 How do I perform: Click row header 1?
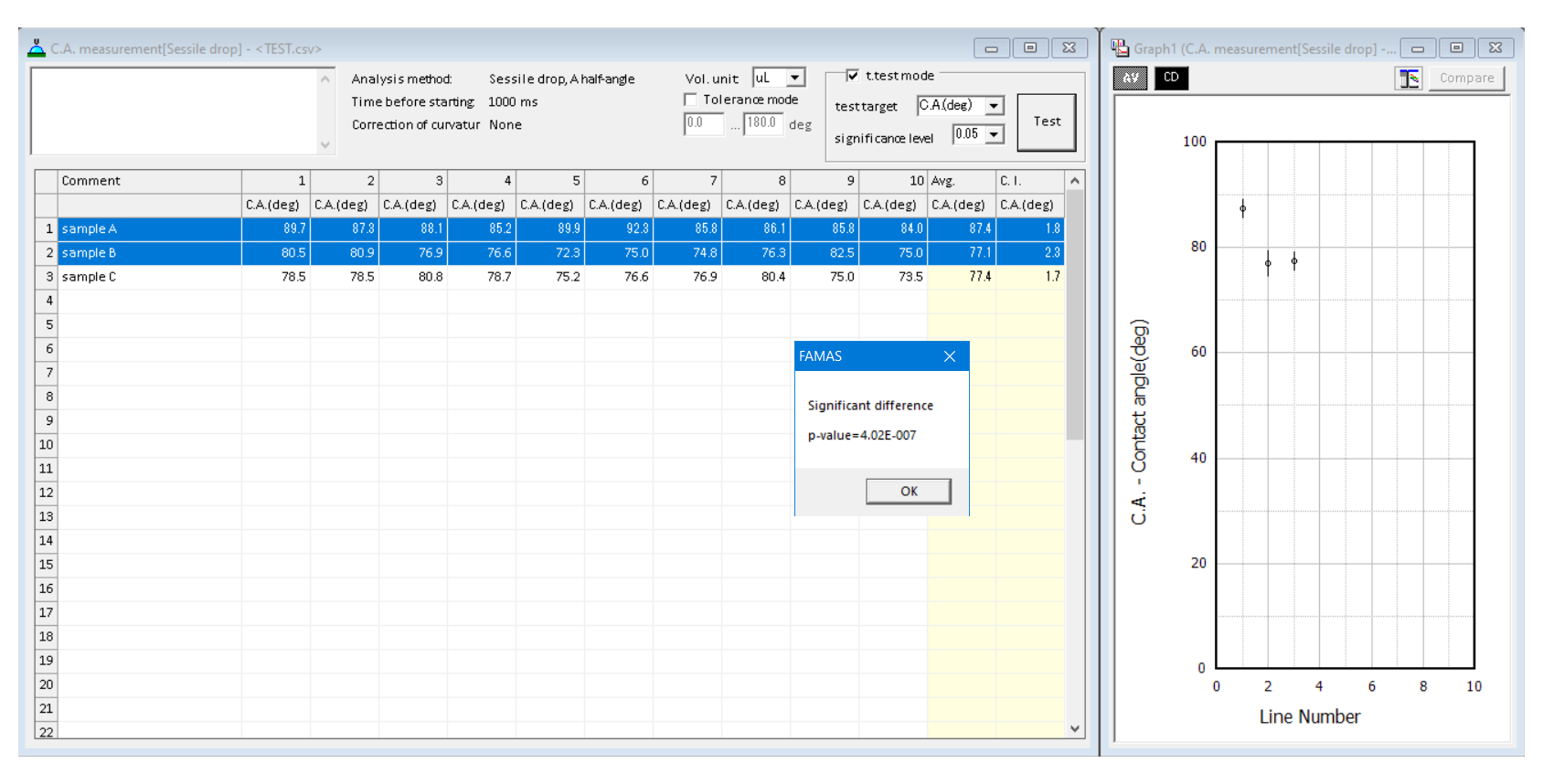coord(47,229)
